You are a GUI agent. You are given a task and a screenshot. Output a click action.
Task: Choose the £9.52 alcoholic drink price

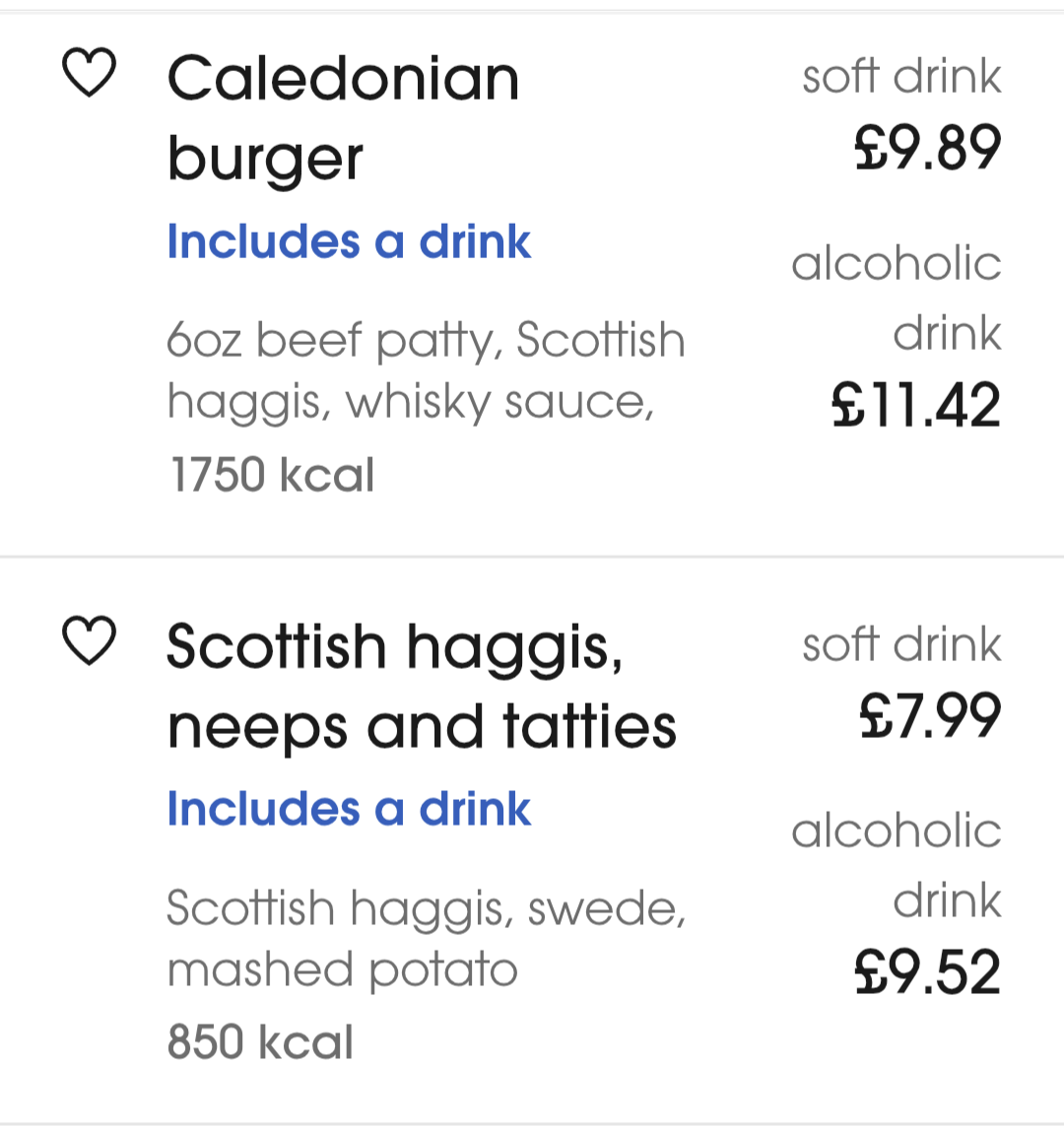click(x=927, y=972)
